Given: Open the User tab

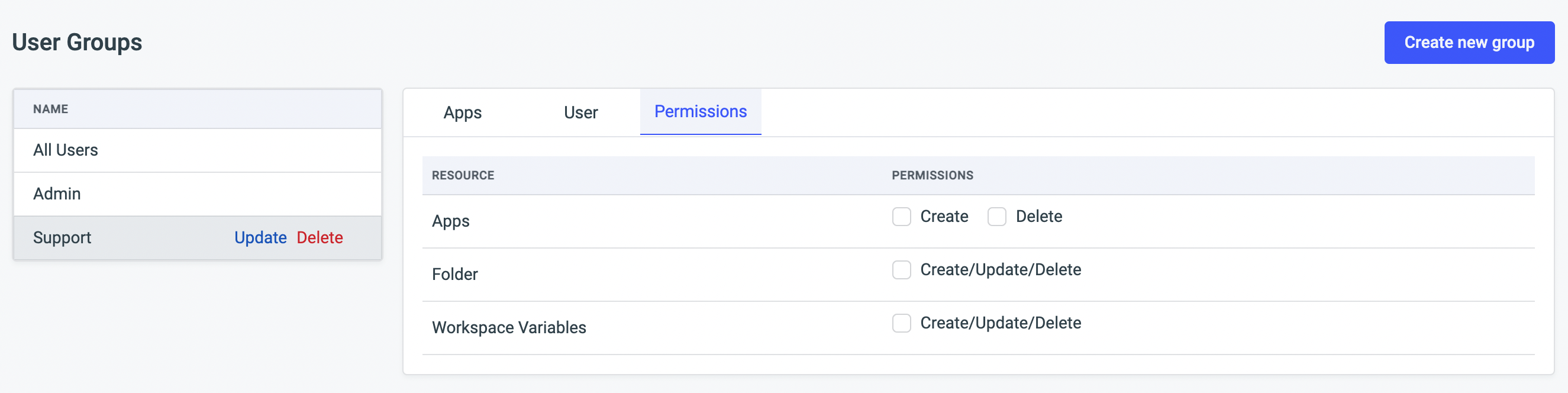Looking at the screenshot, I should 580,112.
